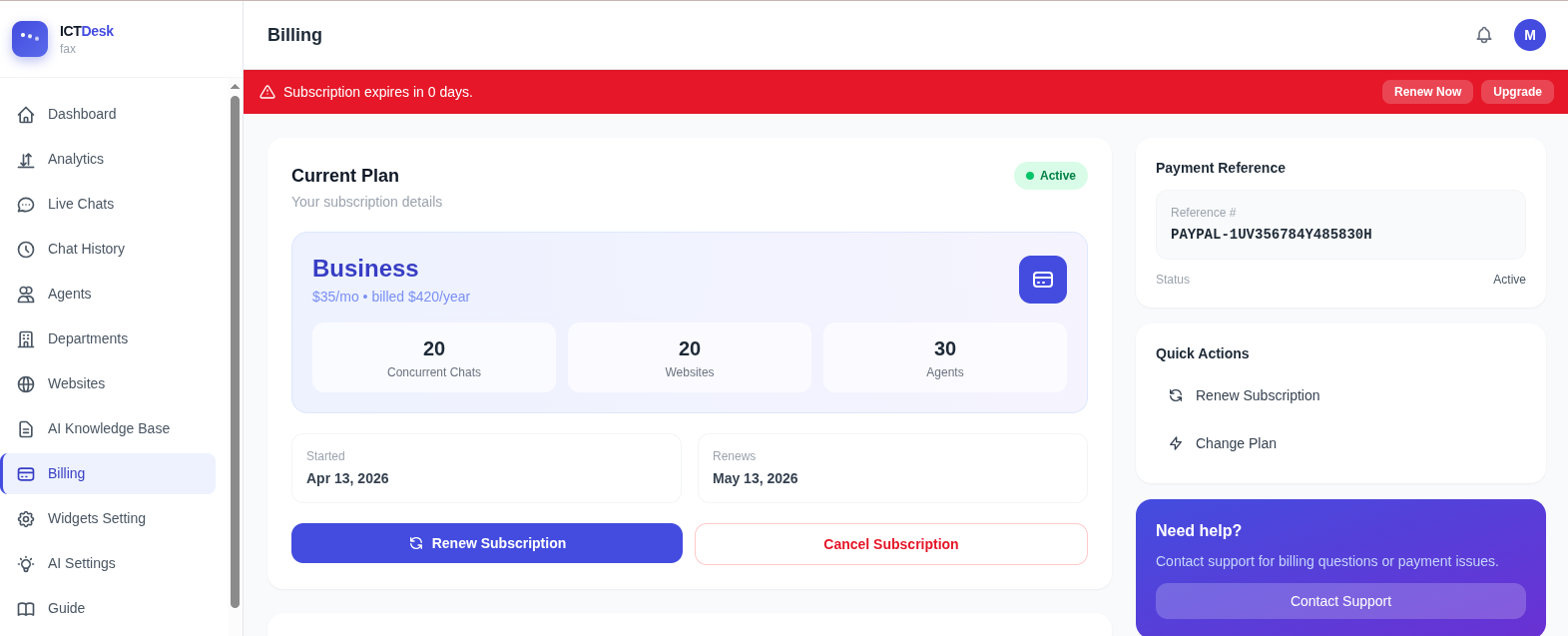This screenshot has height=636, width=1568.
Task: Choose Change Plan quick action
Action: [1340, 443]
